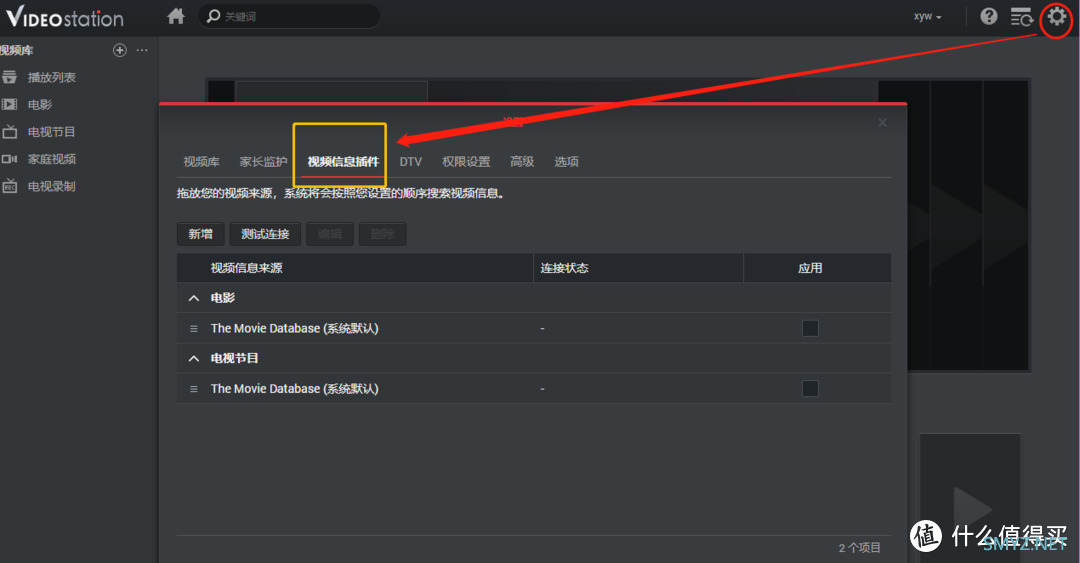Viewport: 1080px width, 563px height.
Task: Collapse the 电视节目 group
Action: (x=194, y=359)
